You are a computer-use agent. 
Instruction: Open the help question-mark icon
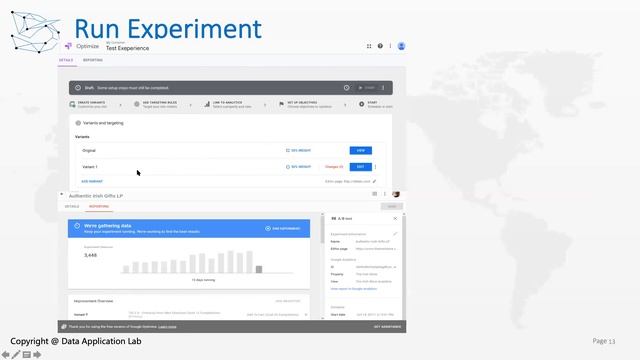[x=380, y=46]
